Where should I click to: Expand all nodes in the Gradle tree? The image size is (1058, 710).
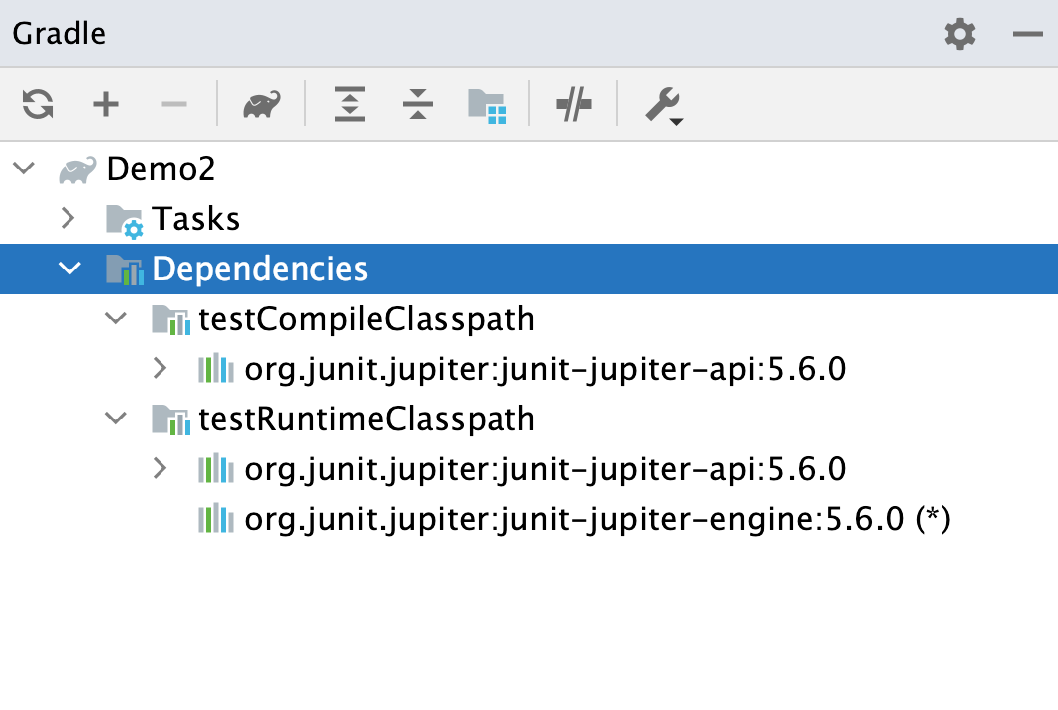coord(349,104)
